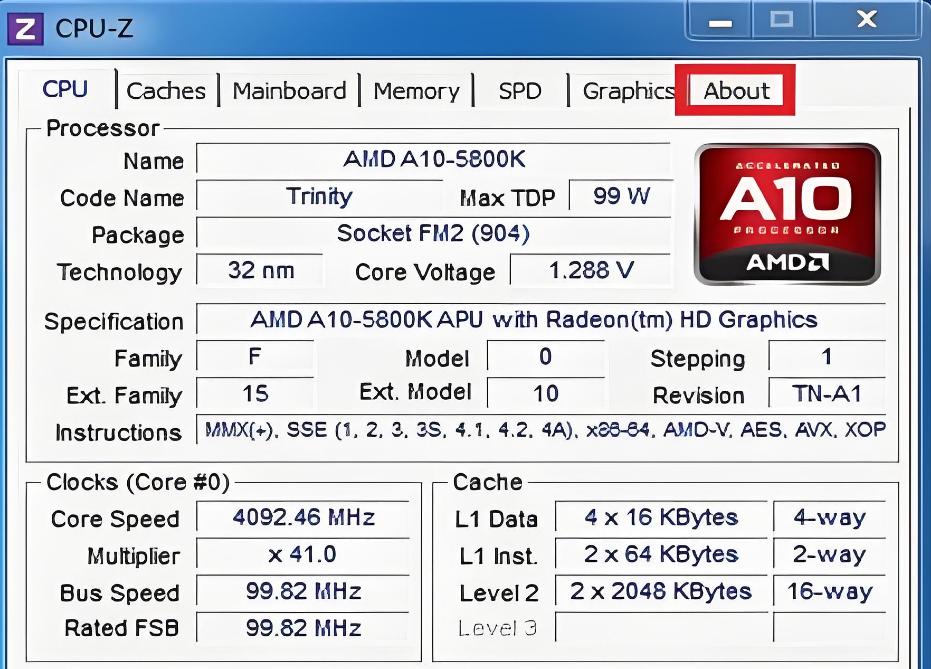Click the Max TDP label
The image size is (931, 669).
pyautogui.click(x=508, y=198)
